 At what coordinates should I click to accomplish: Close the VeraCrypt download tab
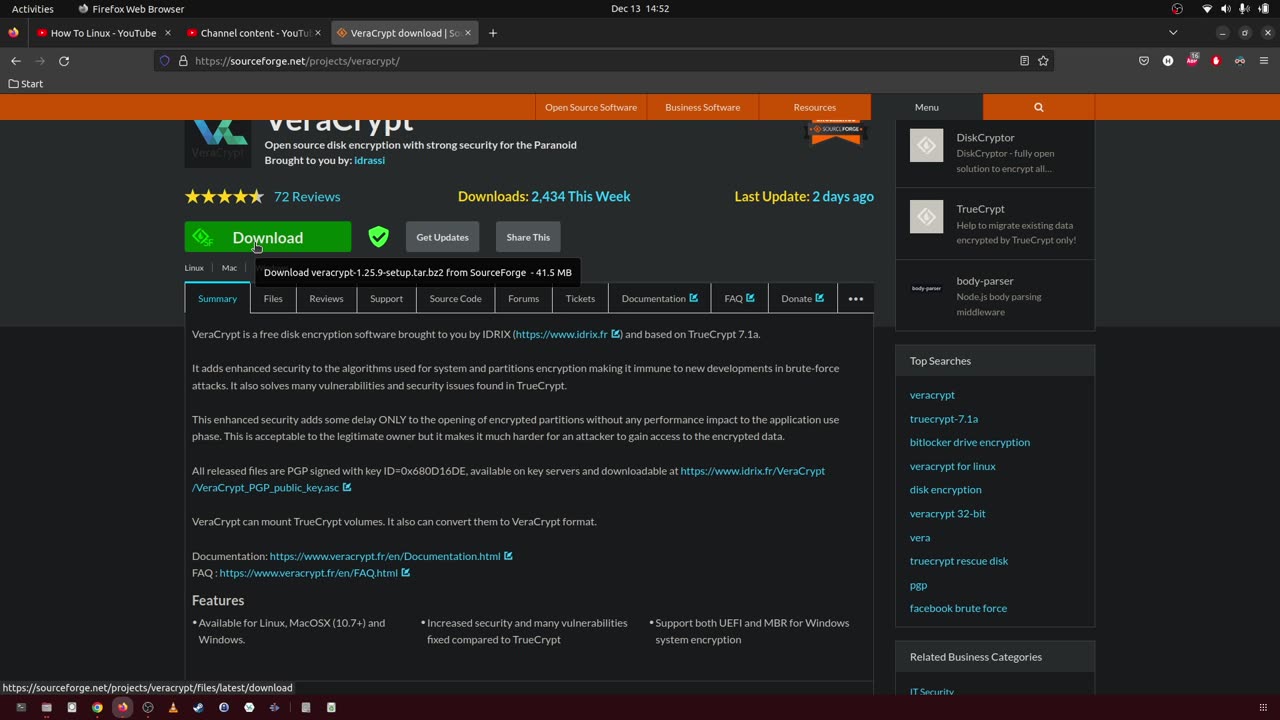tap(469, 33)
